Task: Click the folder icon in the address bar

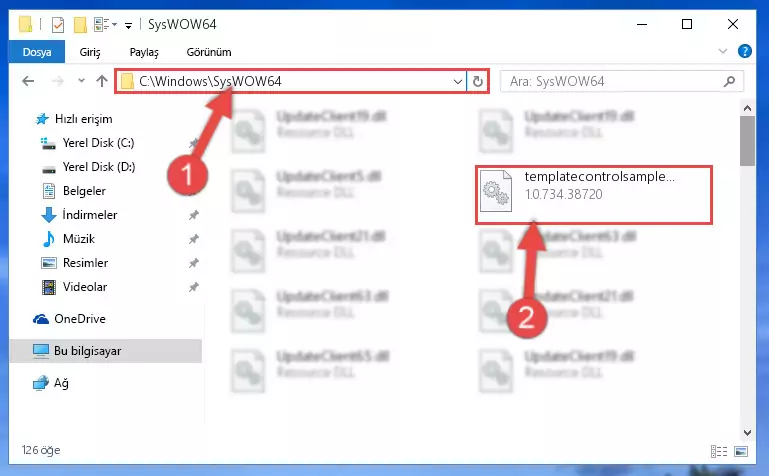Action: coord(127,81)
